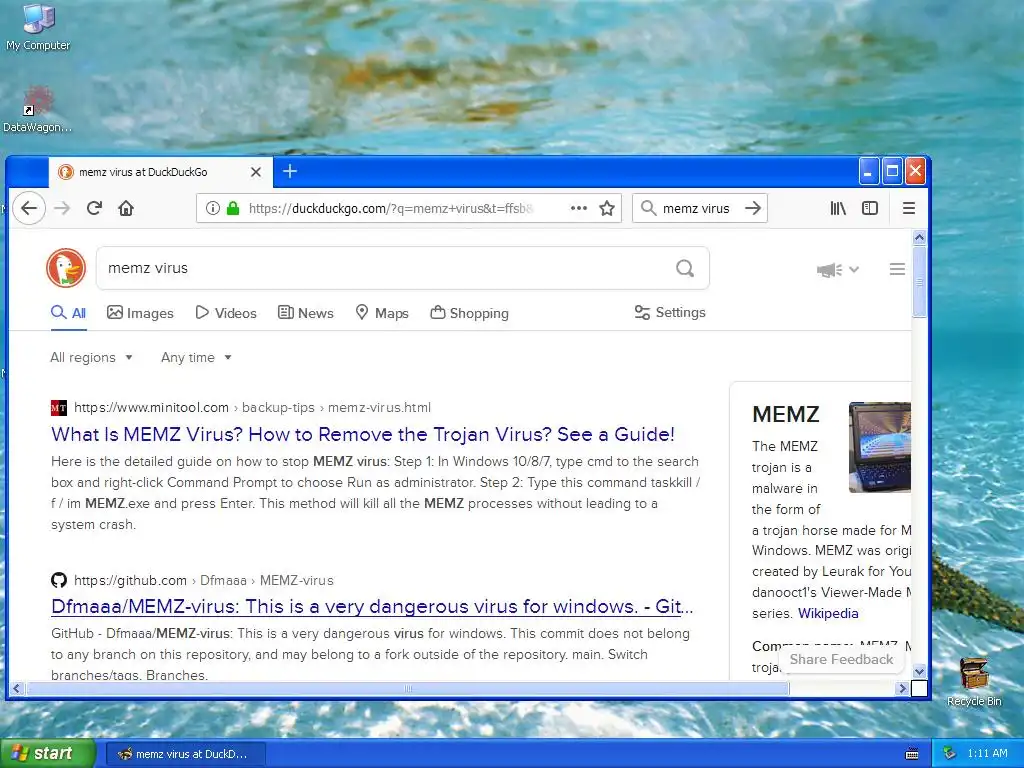
Task: Select the DataWagon desktop shortcut
Action: 37,110
